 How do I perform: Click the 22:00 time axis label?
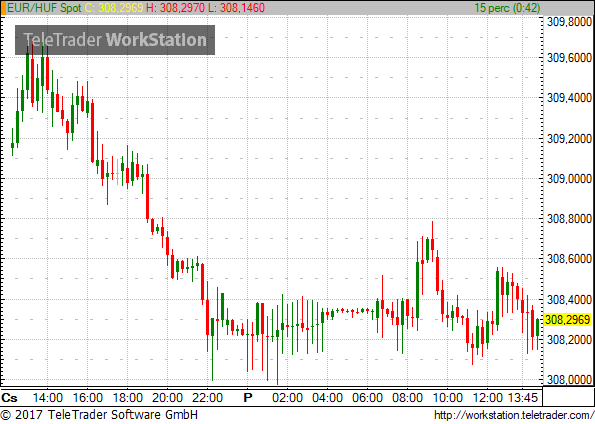[207, 398]
